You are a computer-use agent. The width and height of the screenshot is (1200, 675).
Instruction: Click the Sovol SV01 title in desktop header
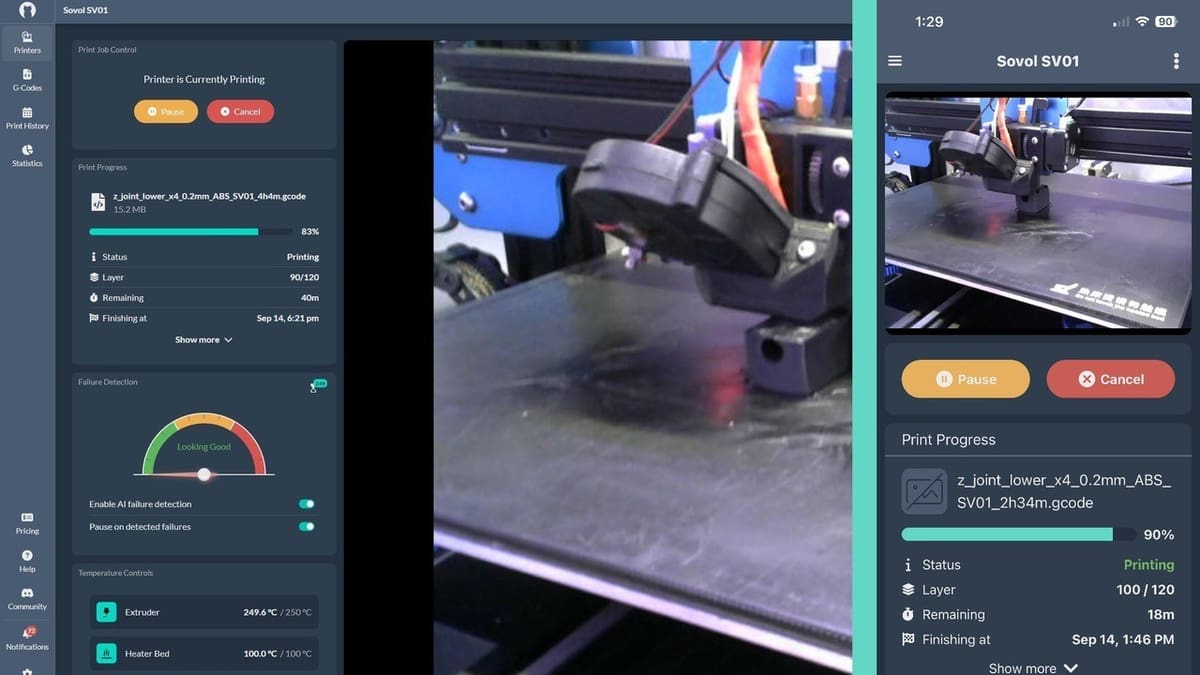click(x=86, y=10)
